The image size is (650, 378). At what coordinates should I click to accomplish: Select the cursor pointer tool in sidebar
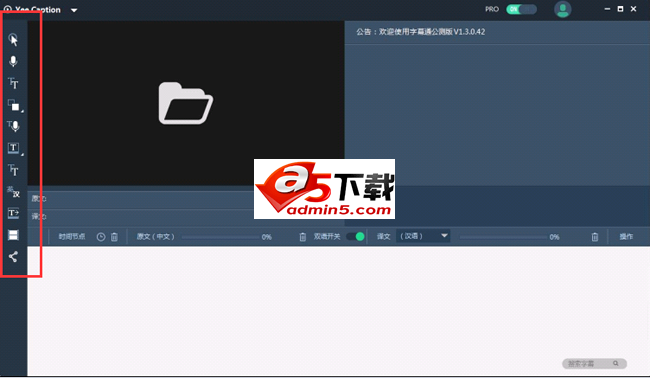tap(13, 39)
